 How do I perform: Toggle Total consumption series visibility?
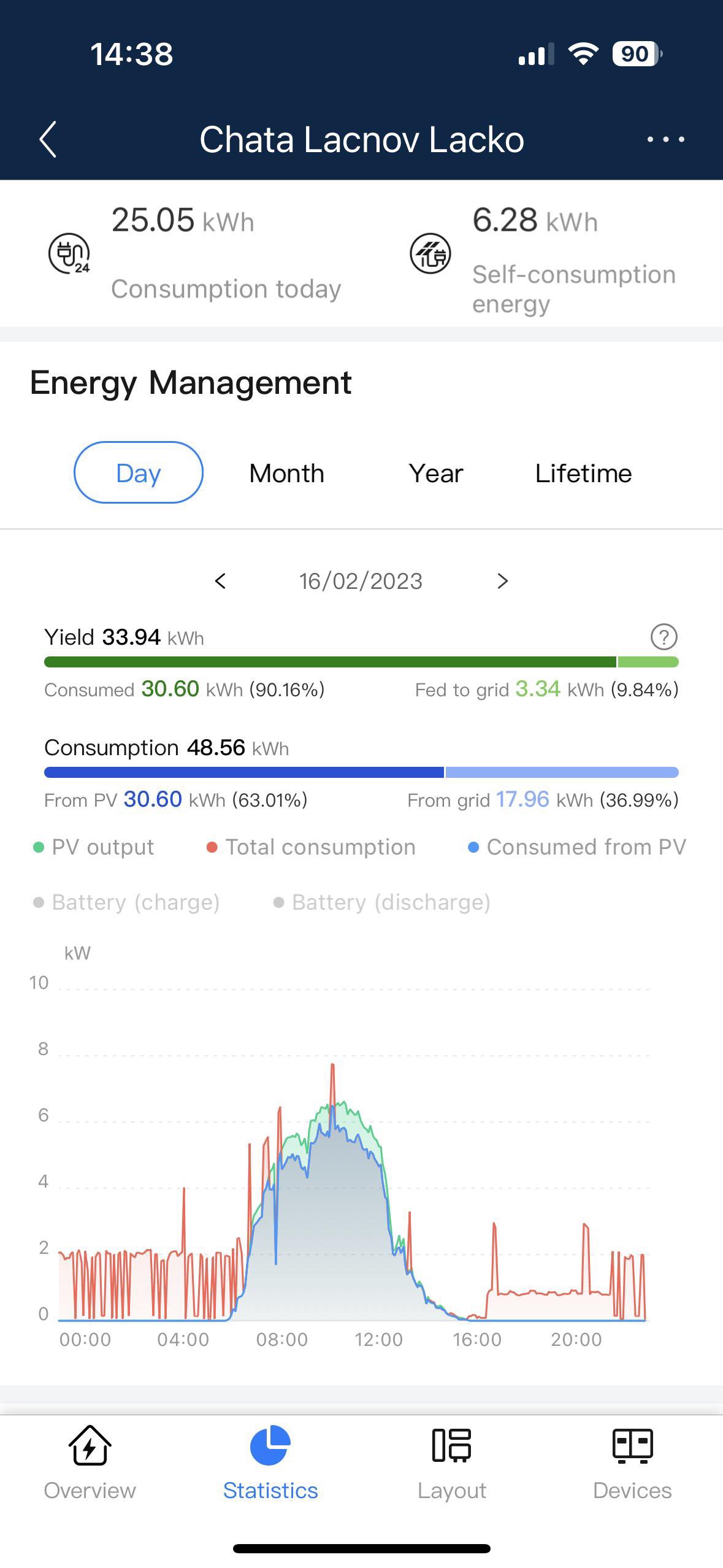click(x=312, y=847)
